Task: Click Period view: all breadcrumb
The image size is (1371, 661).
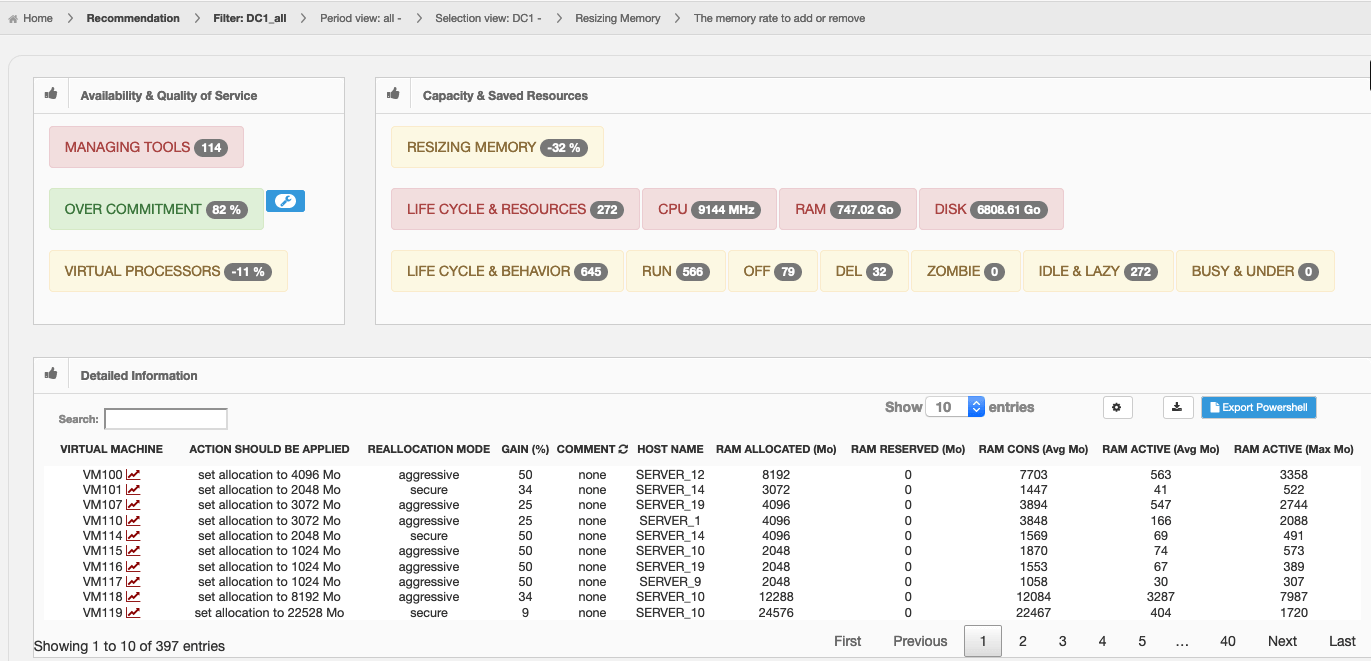Action: tap(361, 18)
